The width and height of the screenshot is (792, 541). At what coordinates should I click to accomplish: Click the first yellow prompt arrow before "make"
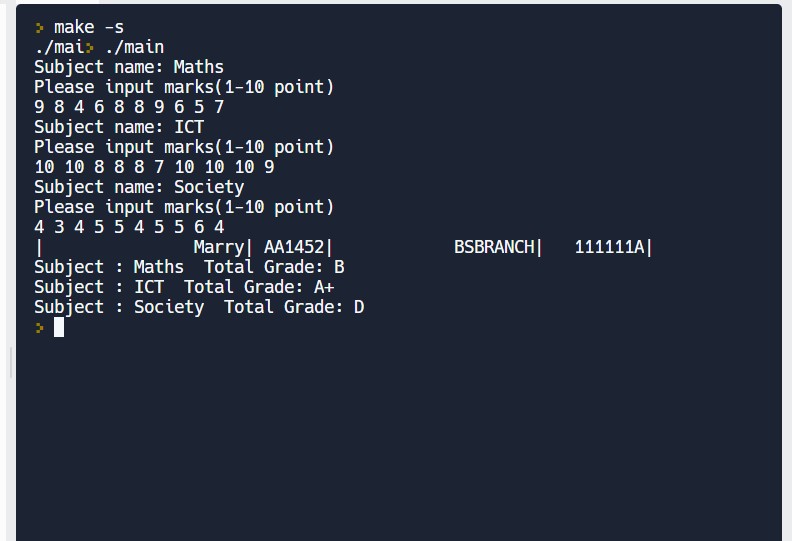(x=40, y=27)
